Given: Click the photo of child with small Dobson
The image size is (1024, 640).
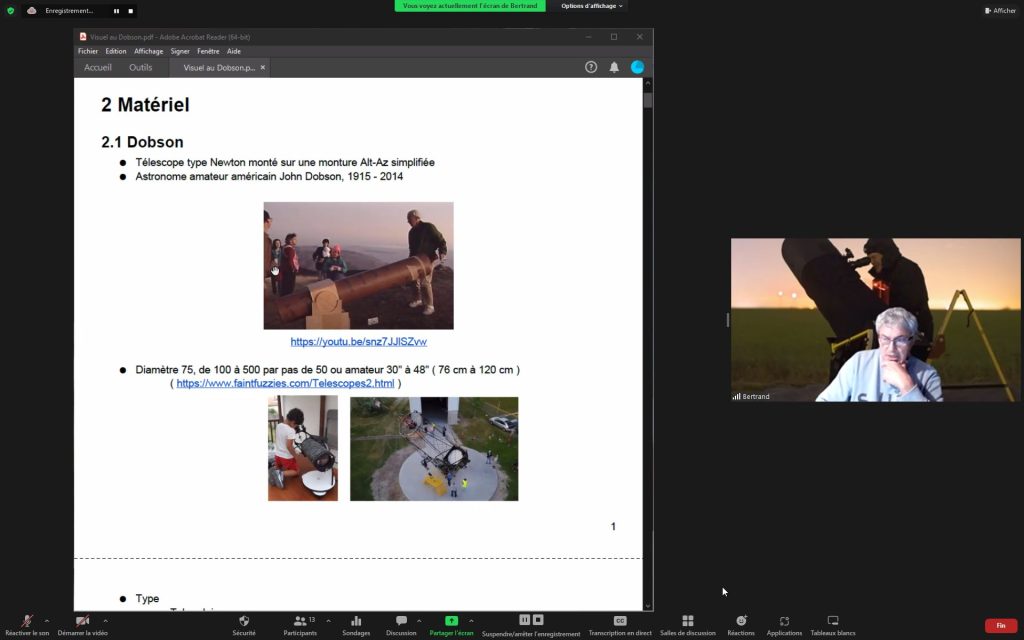Looking at the screenshot, I should pyautogui.click(x=303, y=448).
